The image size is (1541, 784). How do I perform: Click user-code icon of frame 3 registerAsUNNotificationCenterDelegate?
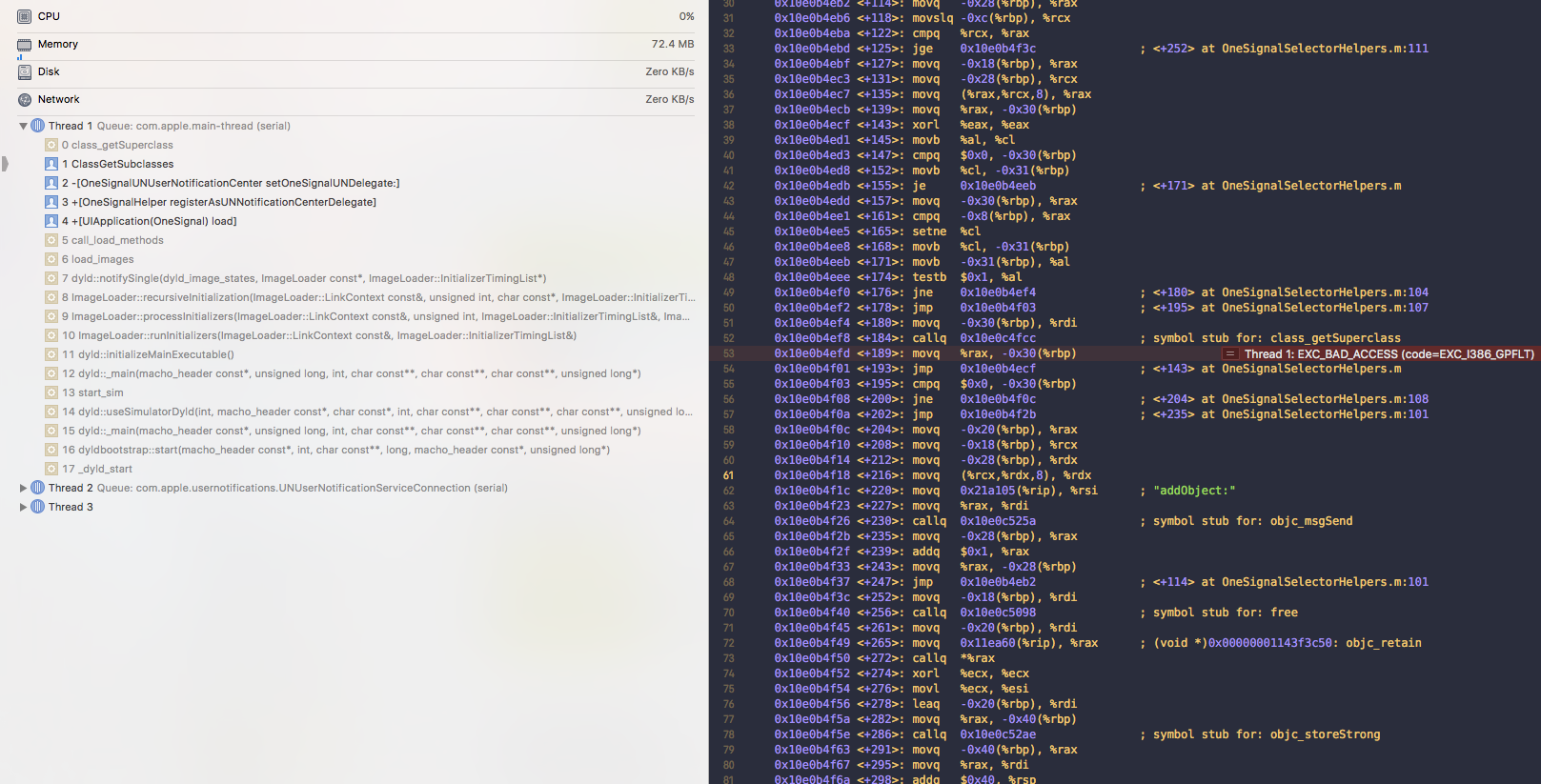(51, 202)
